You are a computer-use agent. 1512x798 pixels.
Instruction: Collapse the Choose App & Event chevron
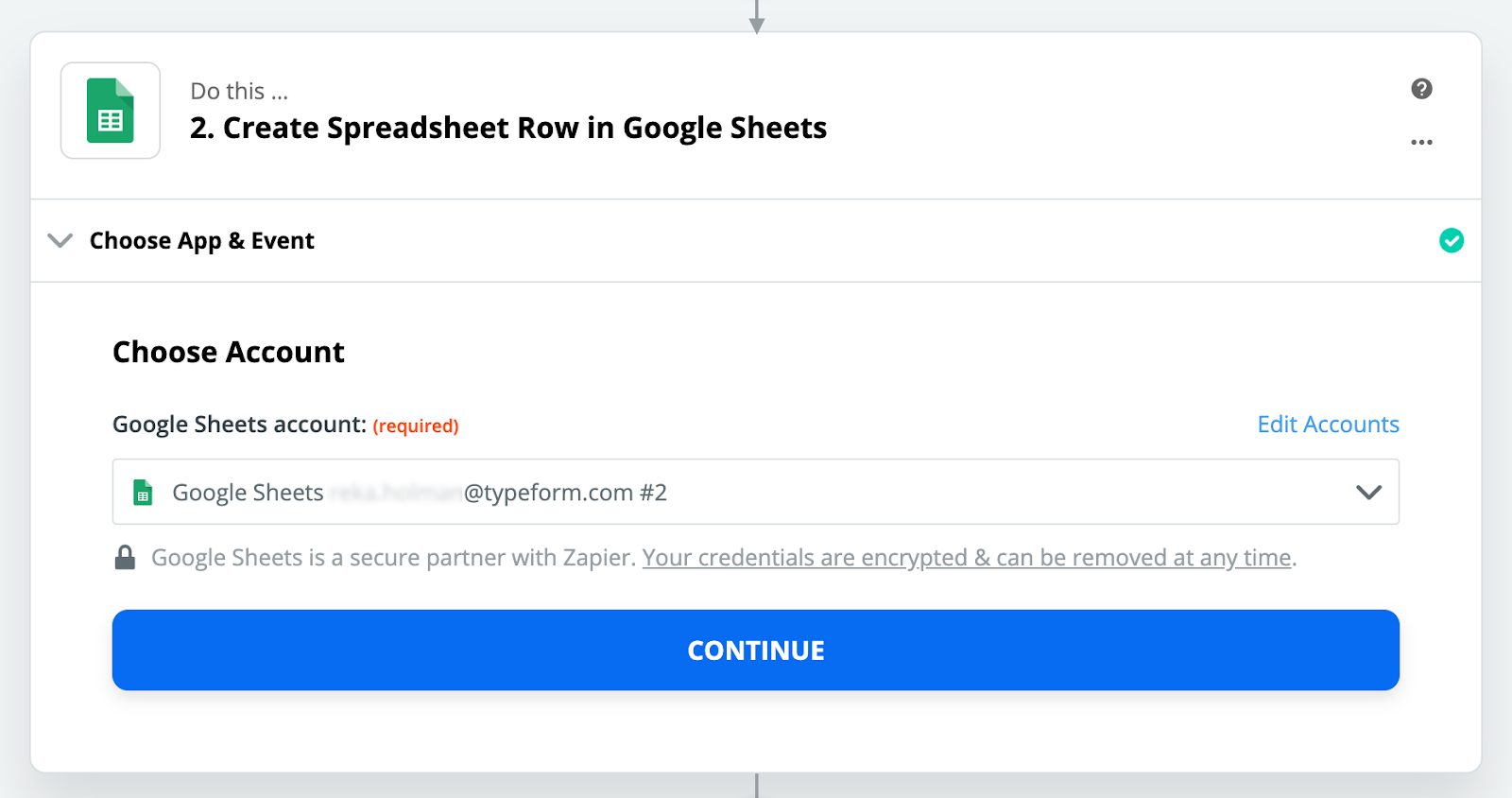(60, 240)
